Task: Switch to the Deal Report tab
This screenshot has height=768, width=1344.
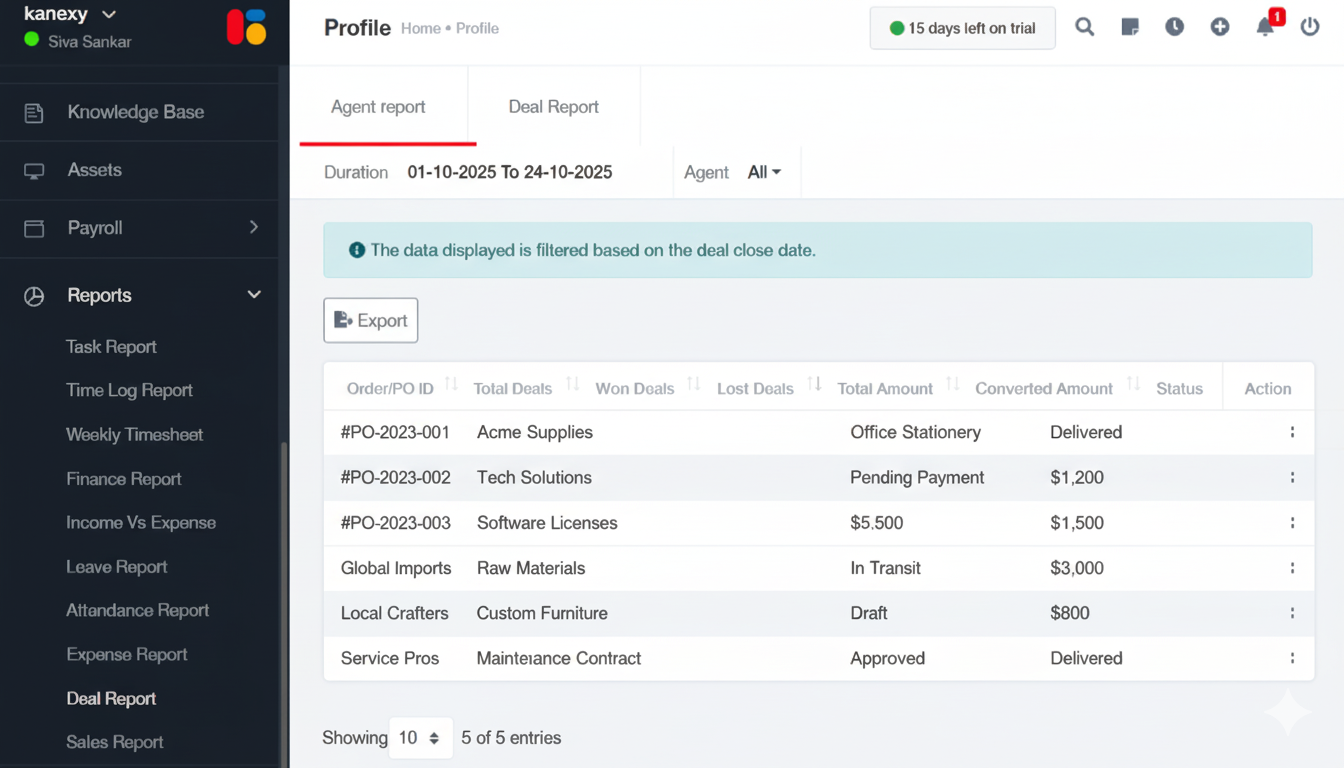Action: [x=553, y=107]
